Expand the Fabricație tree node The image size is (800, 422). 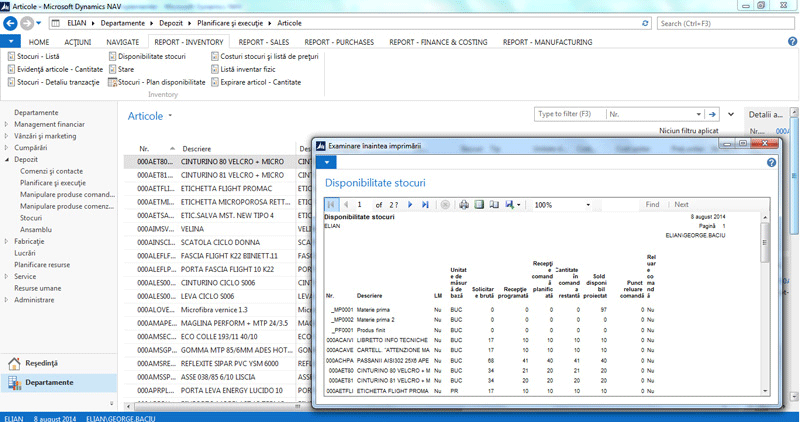point(6,241)
